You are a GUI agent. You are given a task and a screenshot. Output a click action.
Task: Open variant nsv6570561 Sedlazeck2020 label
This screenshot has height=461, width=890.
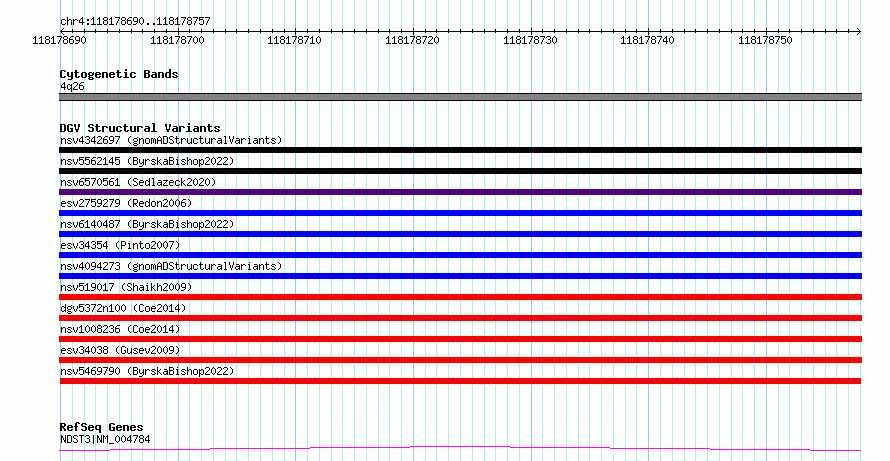(138, 182)
